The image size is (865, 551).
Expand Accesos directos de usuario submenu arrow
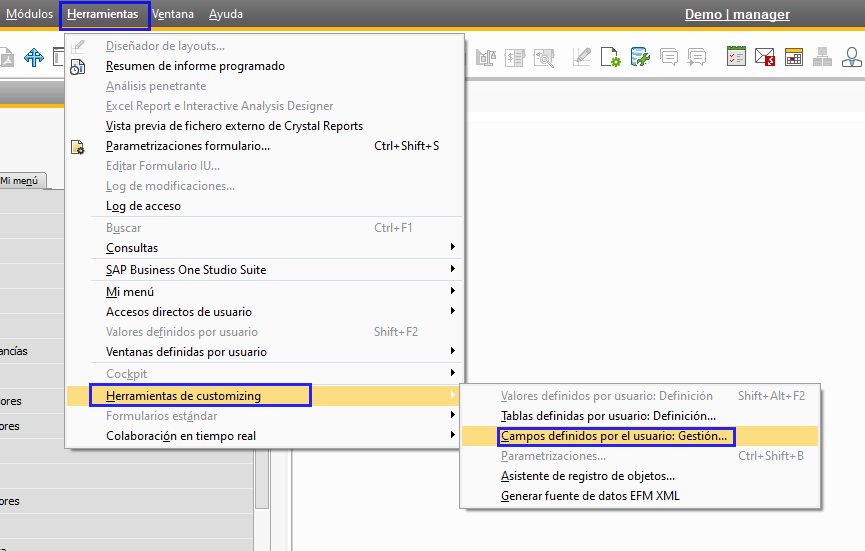452,311
